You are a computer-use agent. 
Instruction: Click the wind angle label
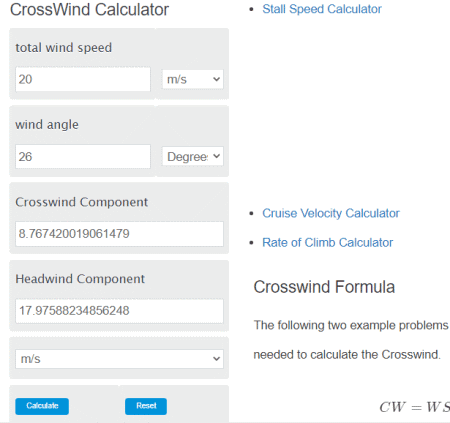[47, 125]
